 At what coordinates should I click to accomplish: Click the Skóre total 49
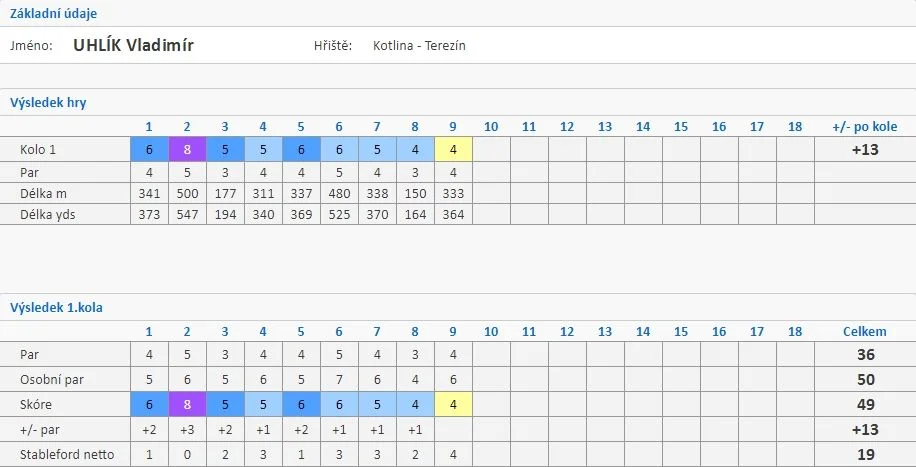(x=865, y=404)
